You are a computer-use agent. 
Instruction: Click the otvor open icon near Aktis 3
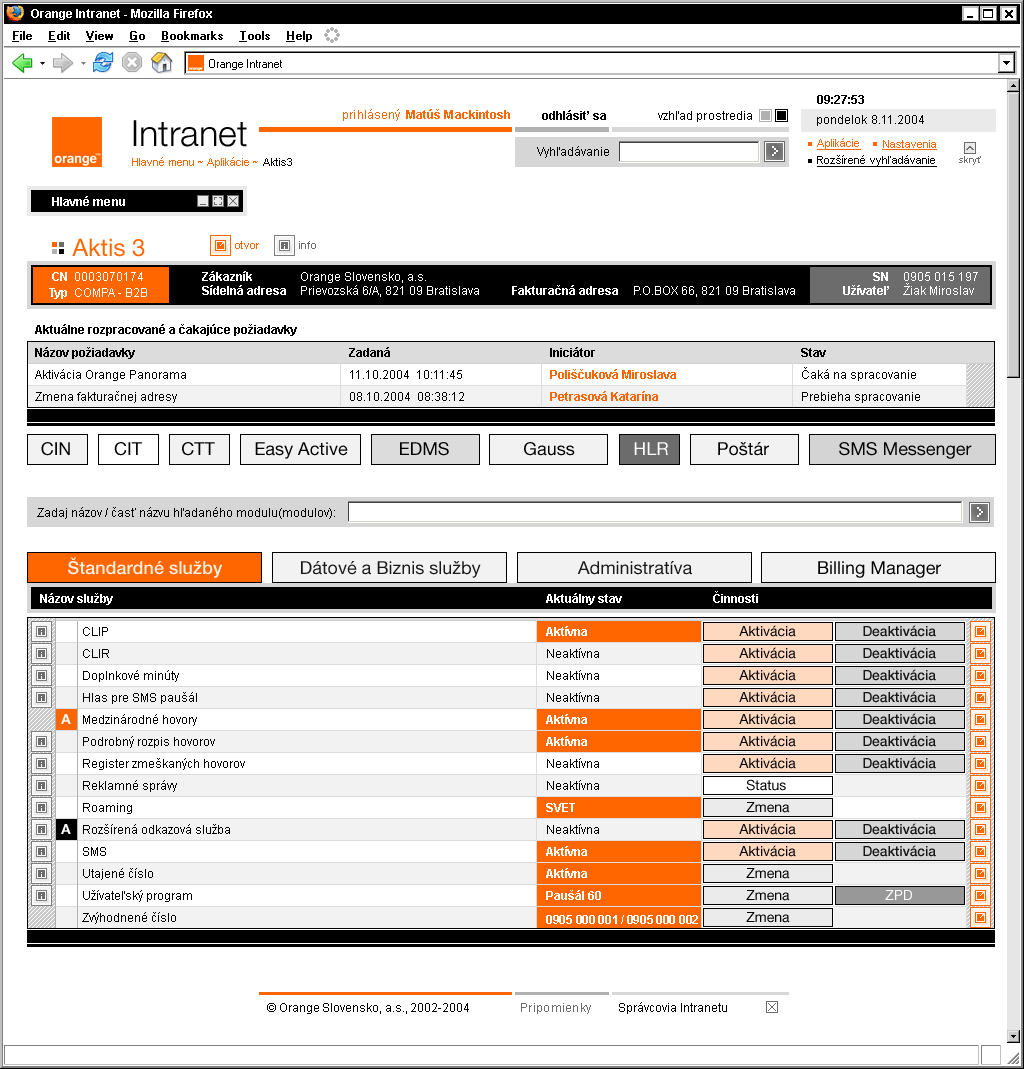pos(220,245)
